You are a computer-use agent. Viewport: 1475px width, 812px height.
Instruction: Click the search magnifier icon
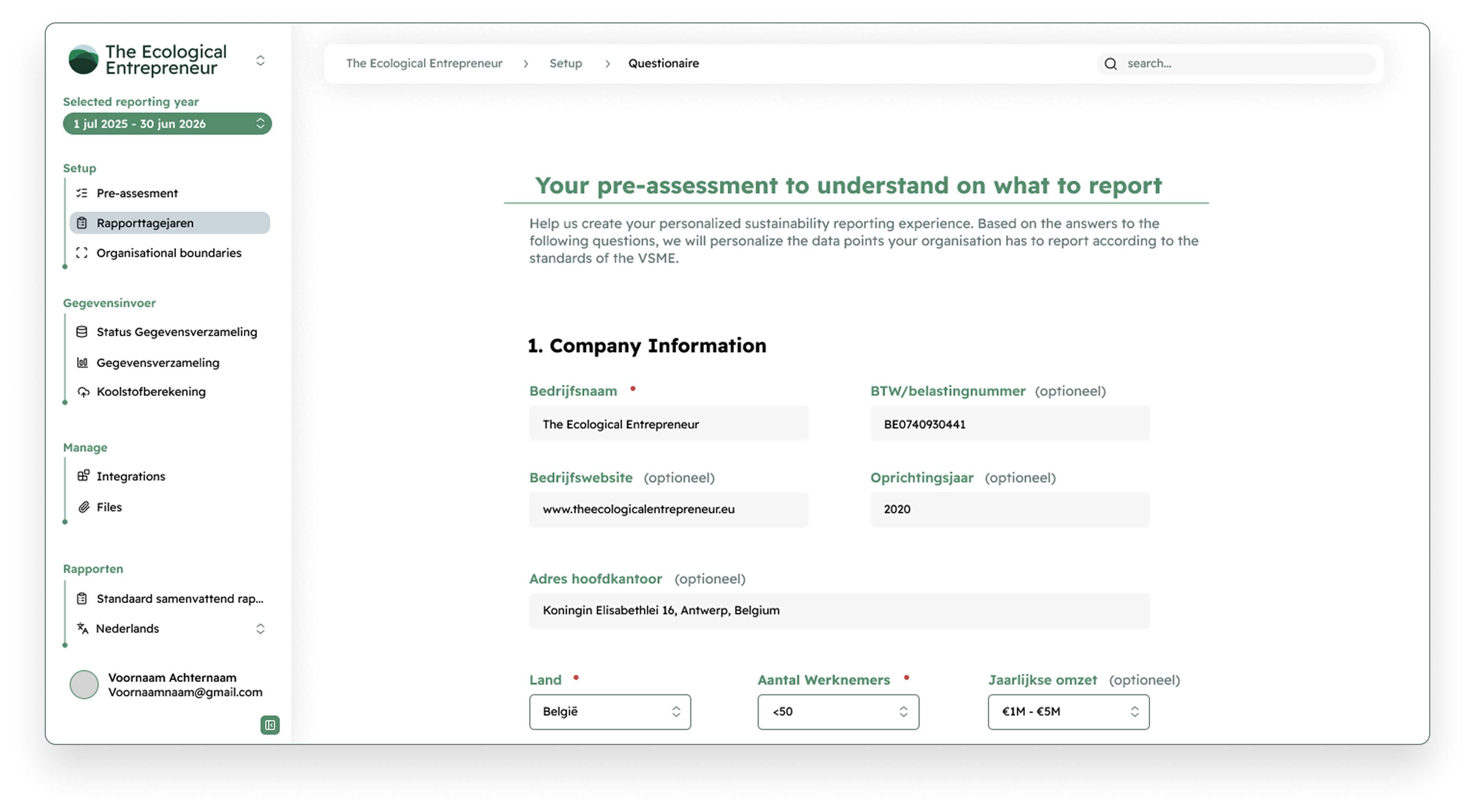pyautogui.click(x=1111, y=64)
